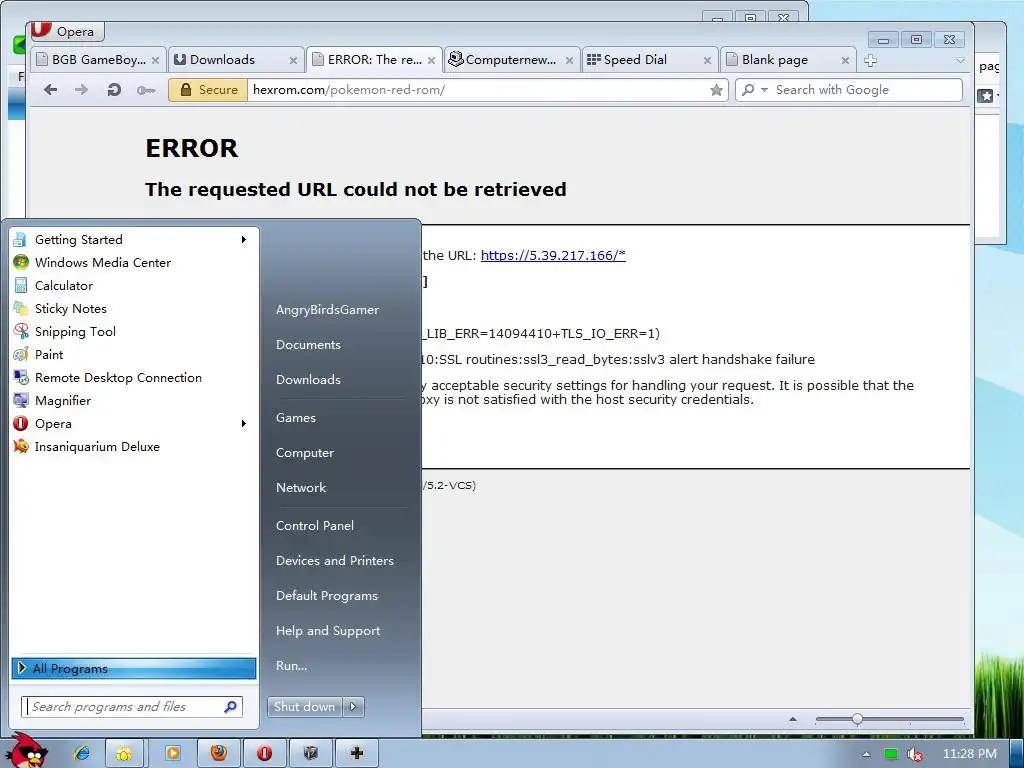Open the Opera menu button
The width and height of the screenshot is (1024, 768).
[x=67, y=31]
